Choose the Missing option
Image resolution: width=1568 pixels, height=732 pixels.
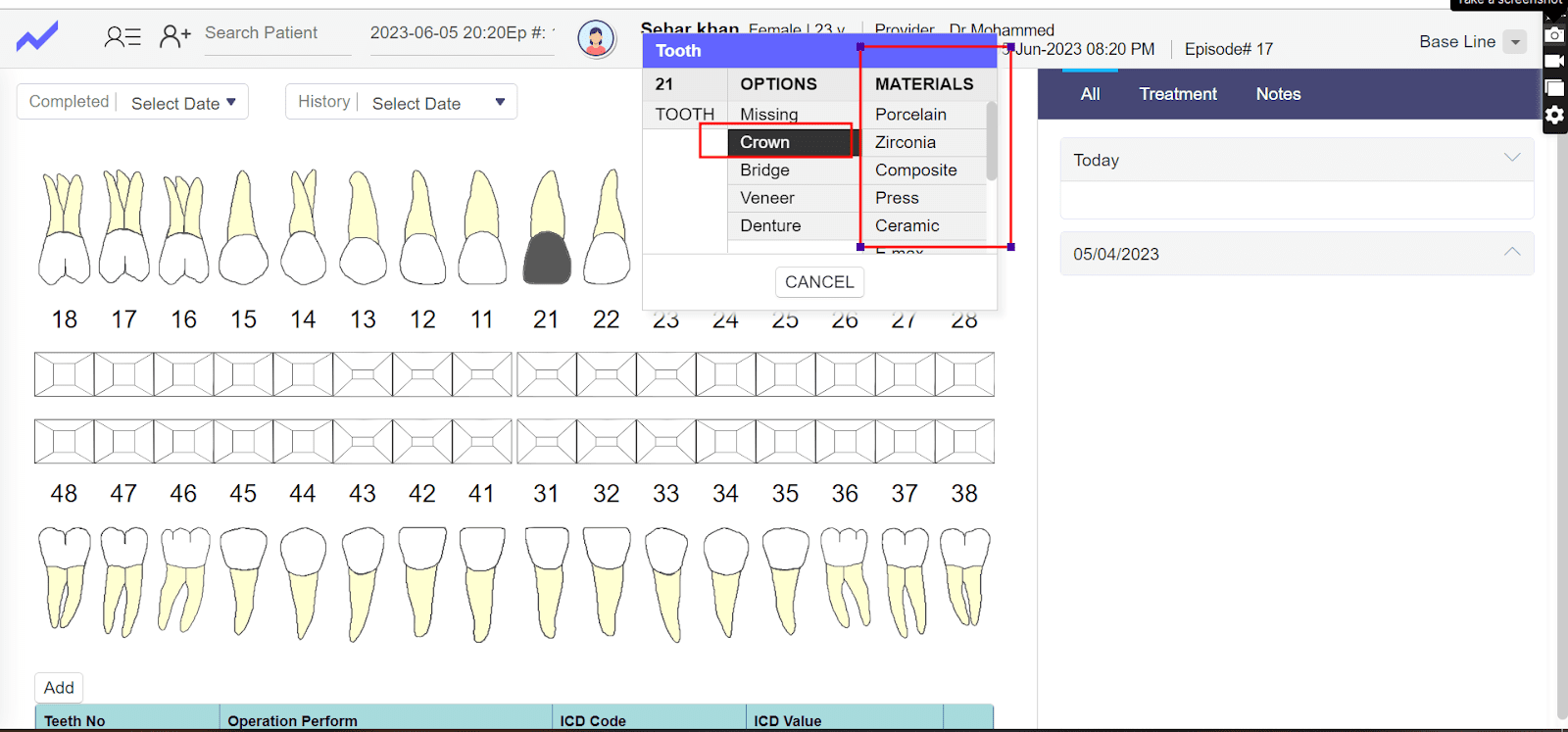(x=793, y=115)
